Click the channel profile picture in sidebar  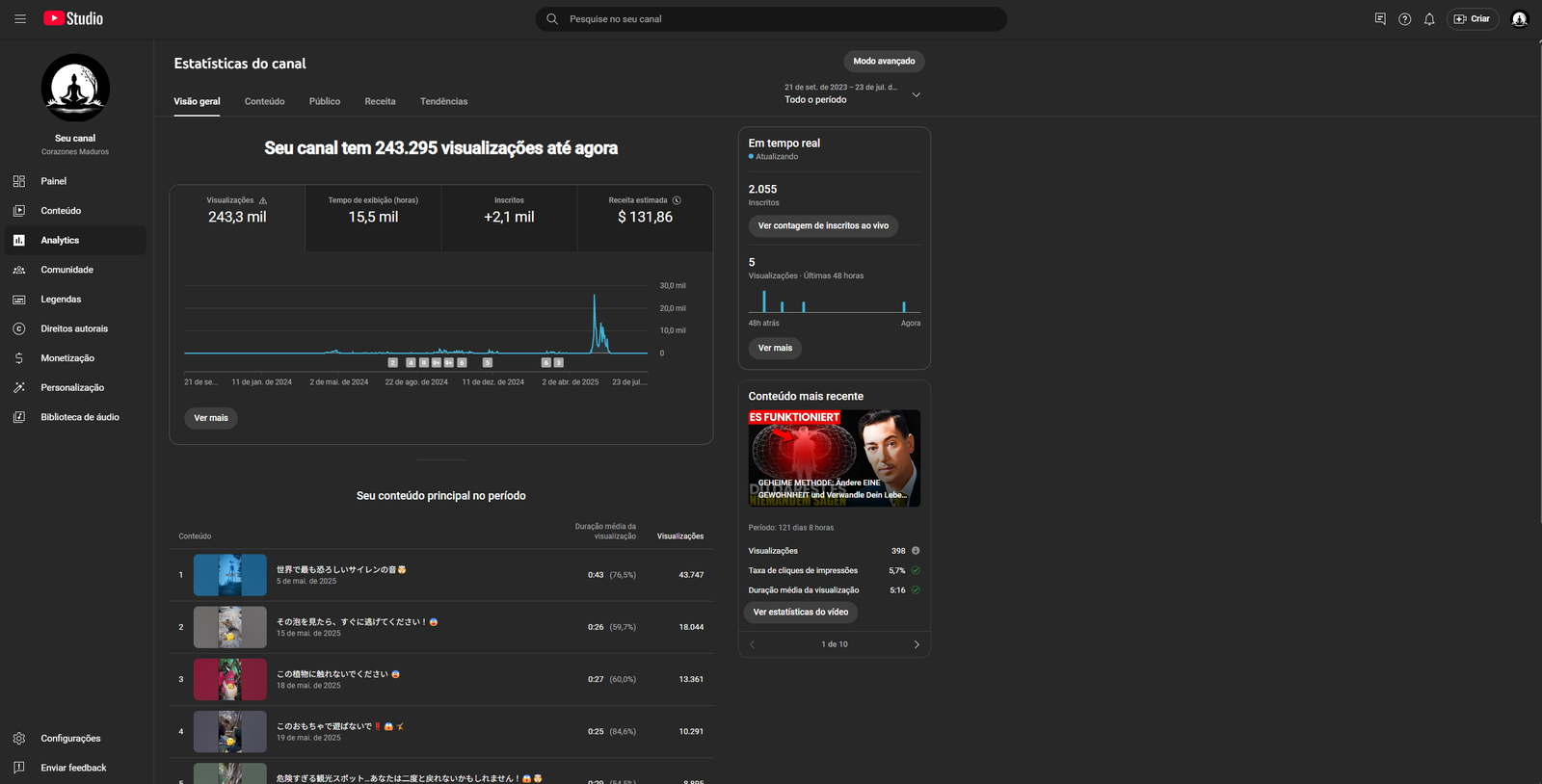(x=75, y=88)
